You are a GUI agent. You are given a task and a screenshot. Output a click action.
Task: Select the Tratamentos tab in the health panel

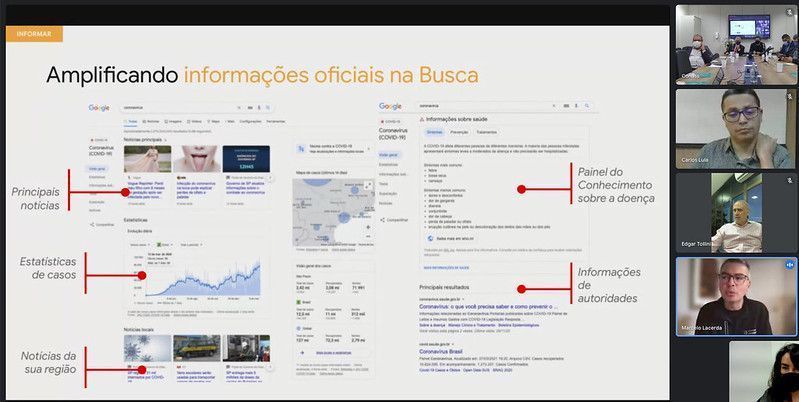pyautogui.click(x=487, y=132)
